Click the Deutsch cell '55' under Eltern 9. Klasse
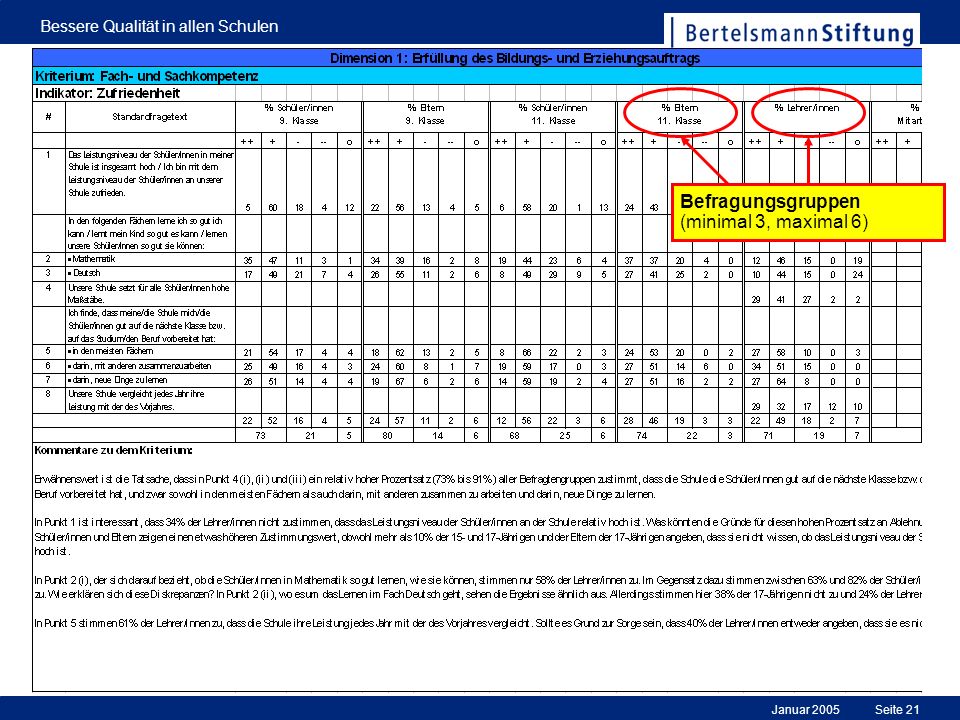The width and height of the screenshot is (960, 720). click(x=400, y=274)
